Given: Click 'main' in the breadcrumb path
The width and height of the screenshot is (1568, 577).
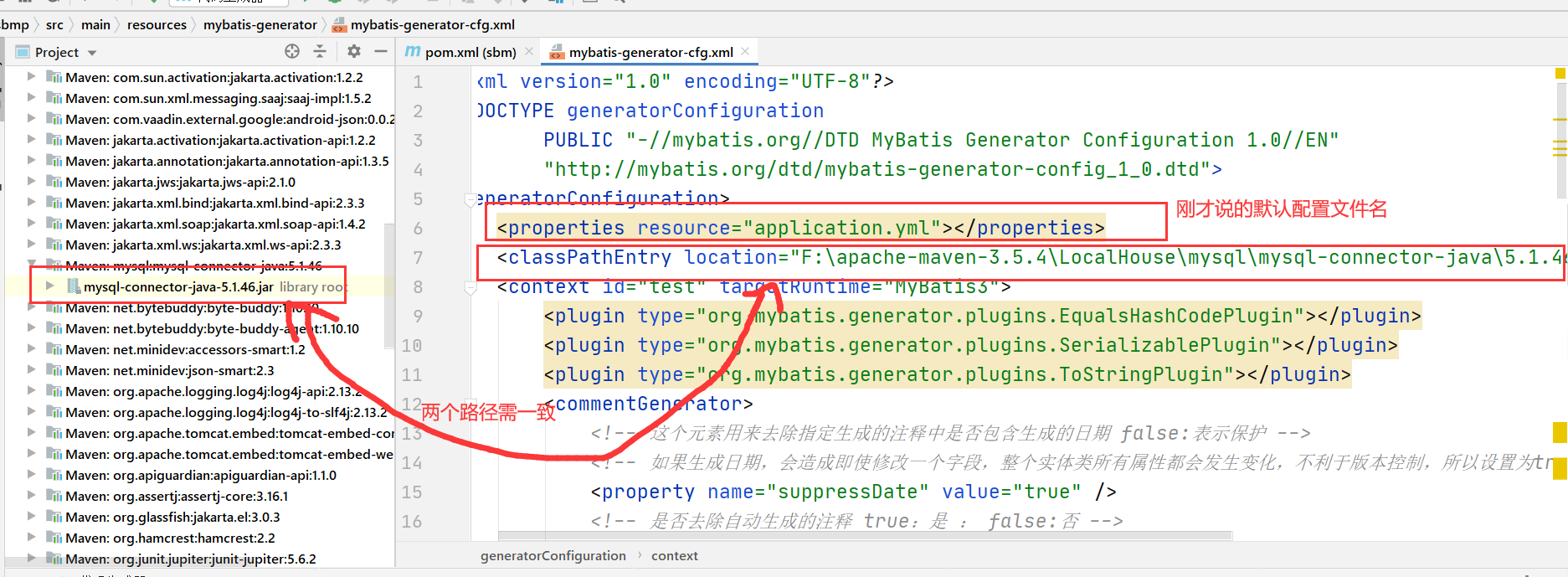Looking at the screenshot, I should coord(95,25).
